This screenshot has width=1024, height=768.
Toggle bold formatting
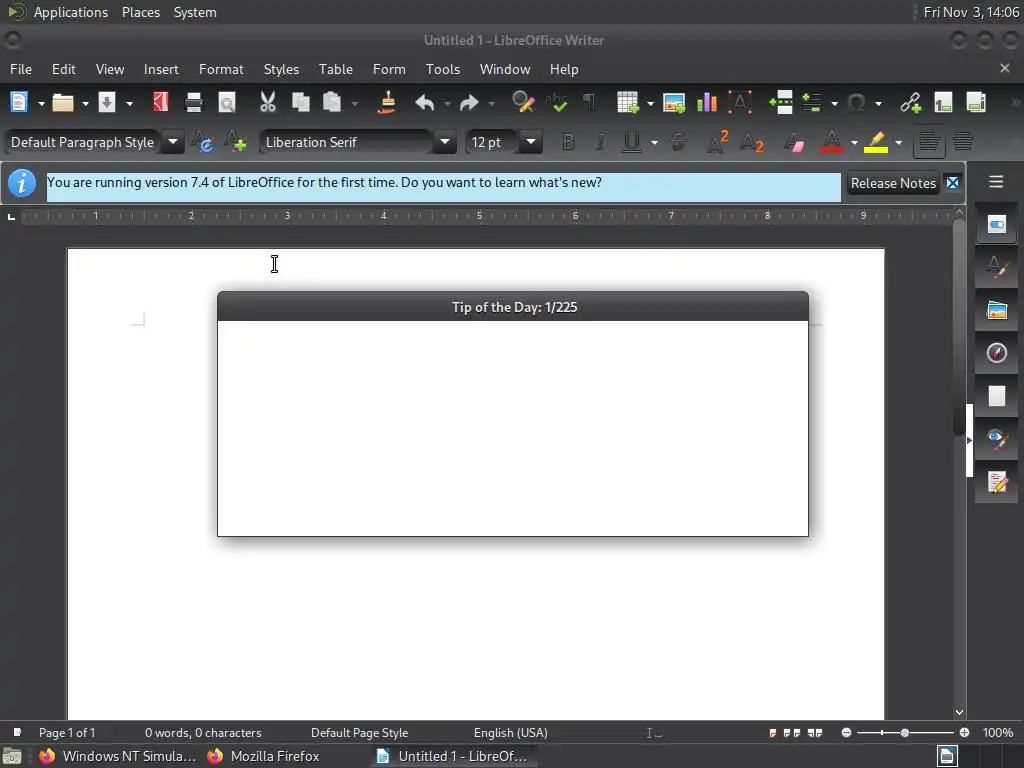click(x=568, y=142)
